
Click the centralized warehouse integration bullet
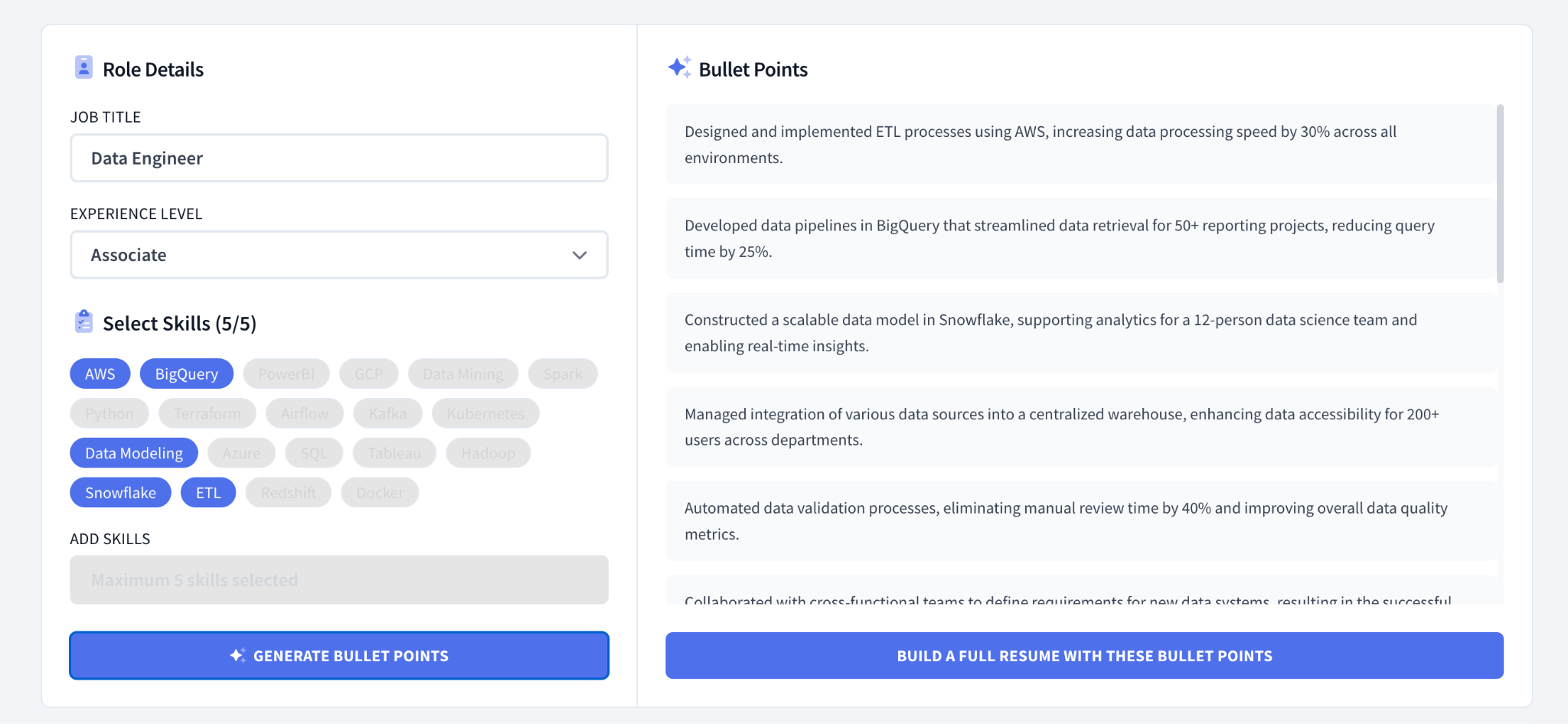pyautogui.click(x=1080, y=427)
